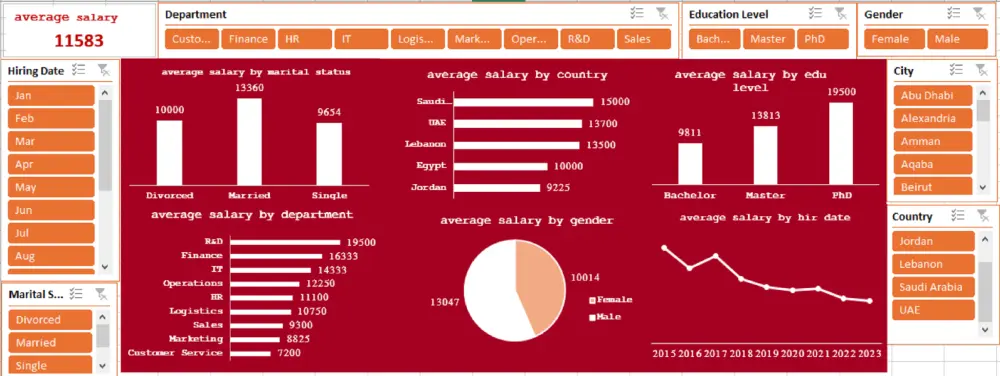The height and width of the screenshot is (376, 1000).
Task: Click the Married bar in marital status chart
Action: [x=249, y=141]
